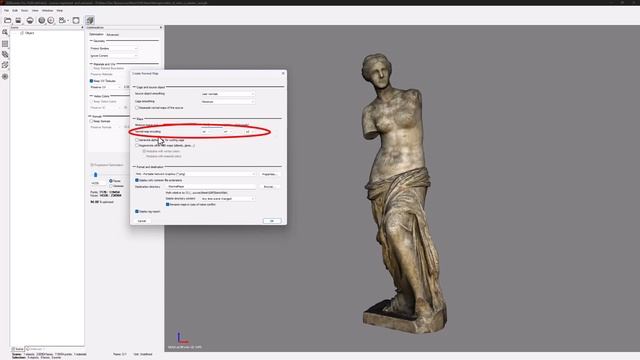The width and height of the screenshot is (640, 360).
Task: Click Cancel in Create Normal Map dialog
Action: click(142, 221)
